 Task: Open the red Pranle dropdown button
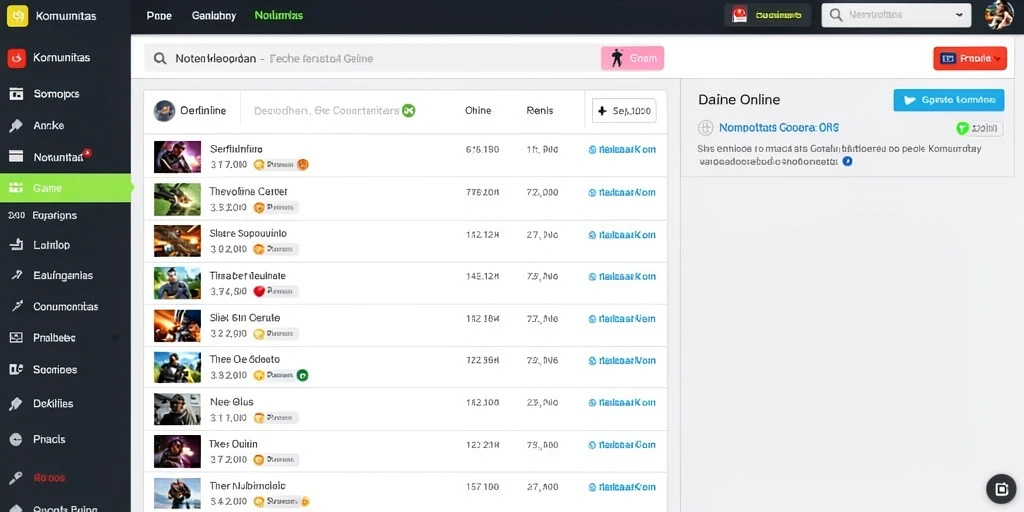coord(970,59)
